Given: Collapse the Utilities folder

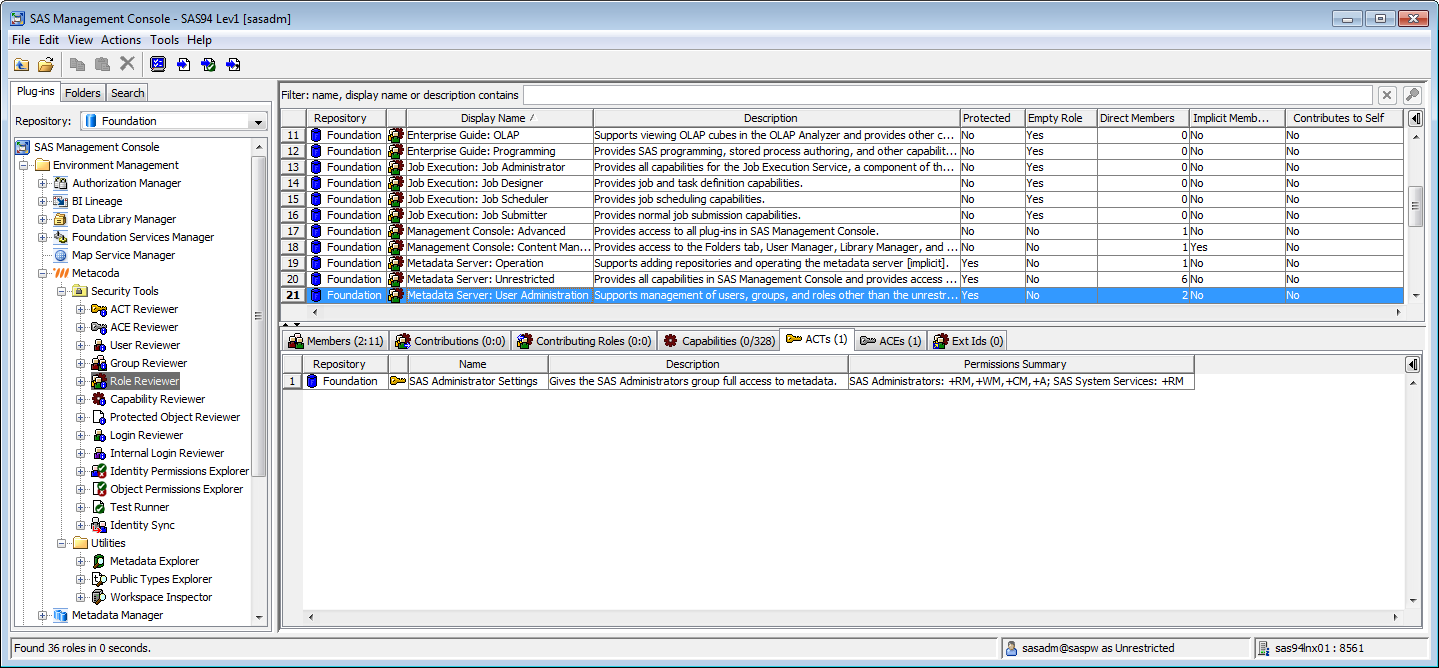Looking at the screenshot, I should point(61,543).
